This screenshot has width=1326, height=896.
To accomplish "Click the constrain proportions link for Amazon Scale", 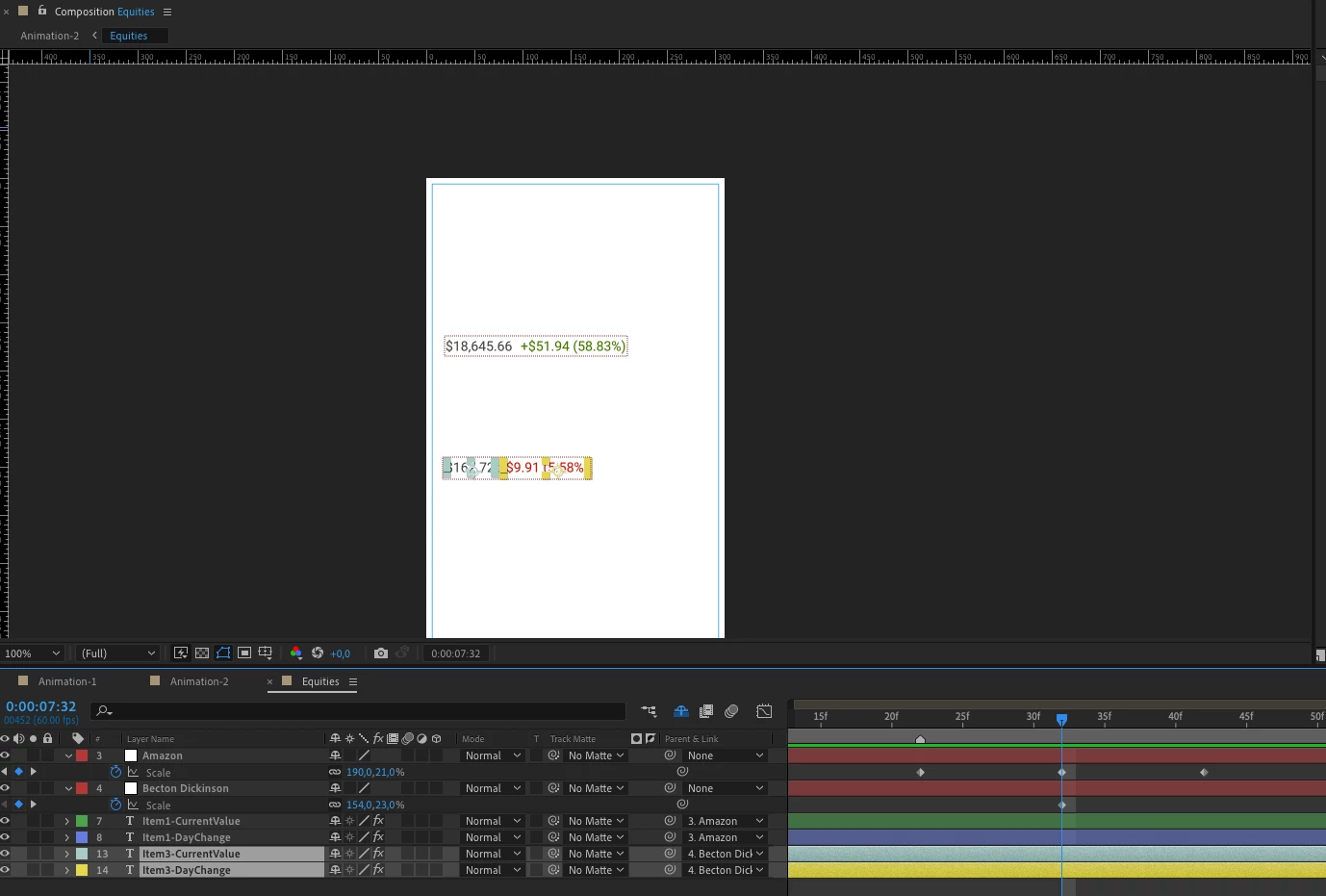I will [x=335, y=772].
